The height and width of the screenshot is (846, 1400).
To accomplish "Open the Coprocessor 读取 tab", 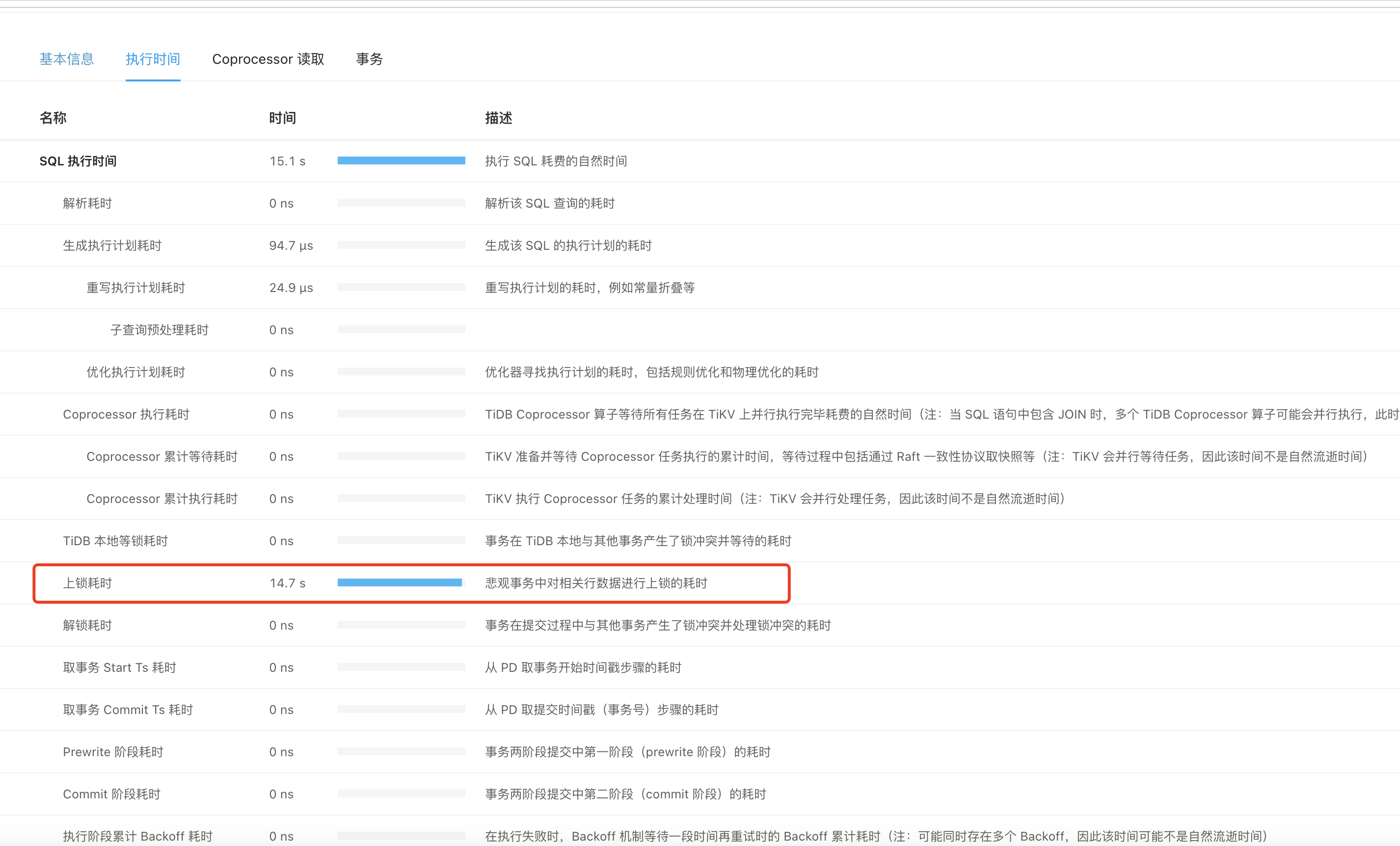I will (x=268, y=59).
